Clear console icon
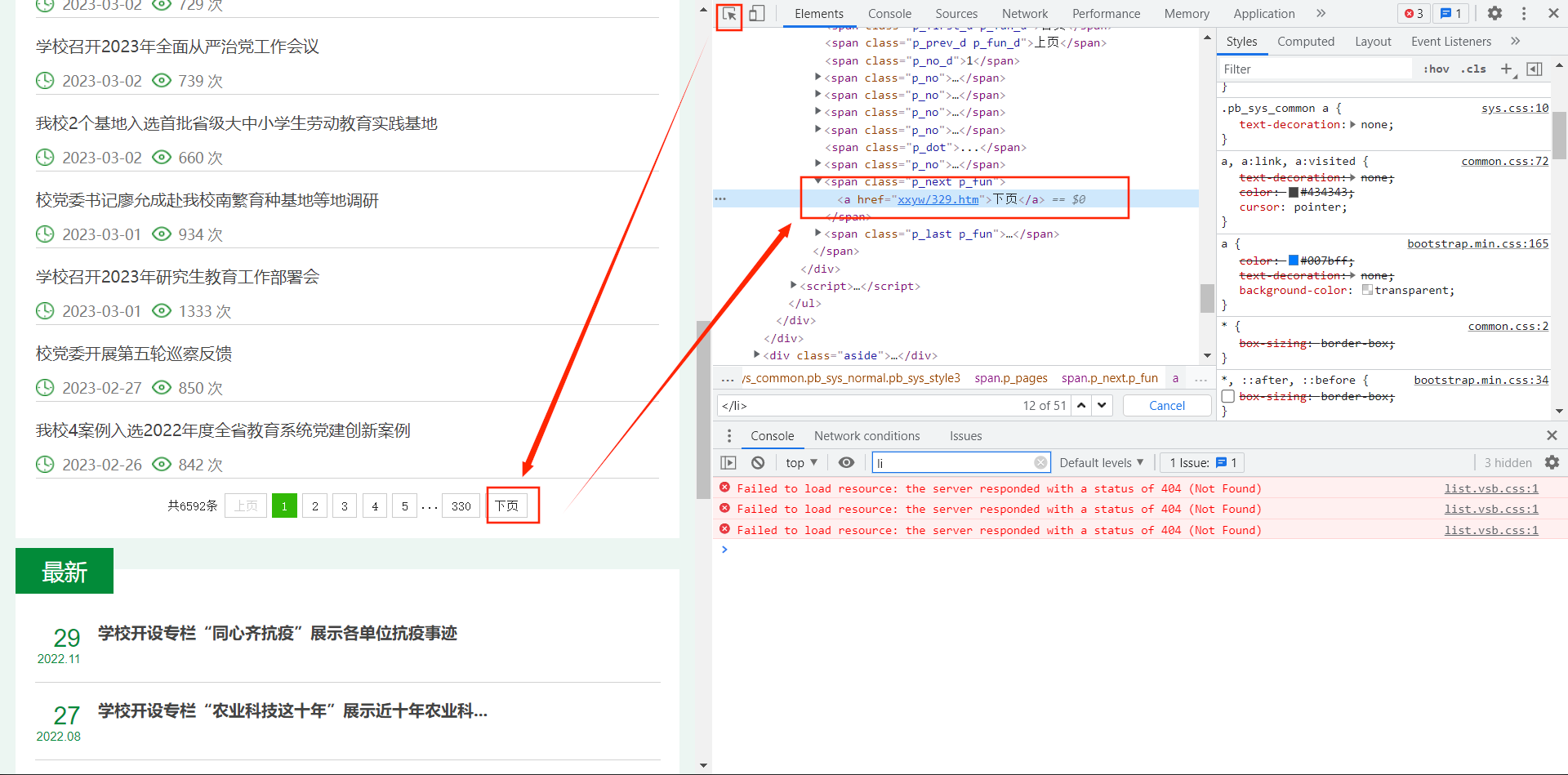1568x775 pixels. (x=758, y=463)
